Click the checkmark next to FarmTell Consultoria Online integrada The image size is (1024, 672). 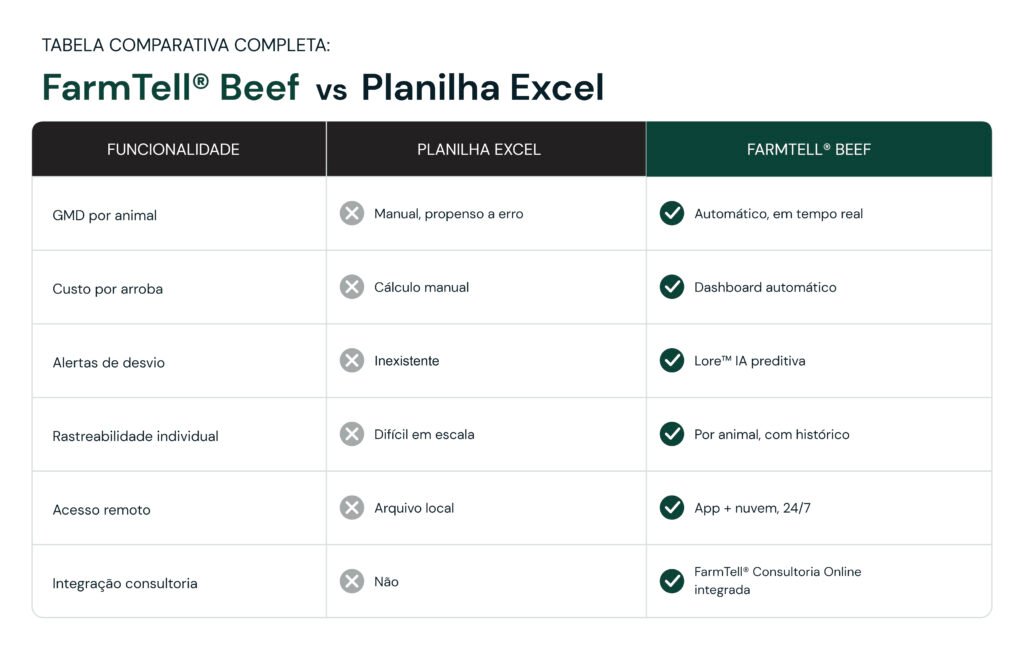coord(671,581)
